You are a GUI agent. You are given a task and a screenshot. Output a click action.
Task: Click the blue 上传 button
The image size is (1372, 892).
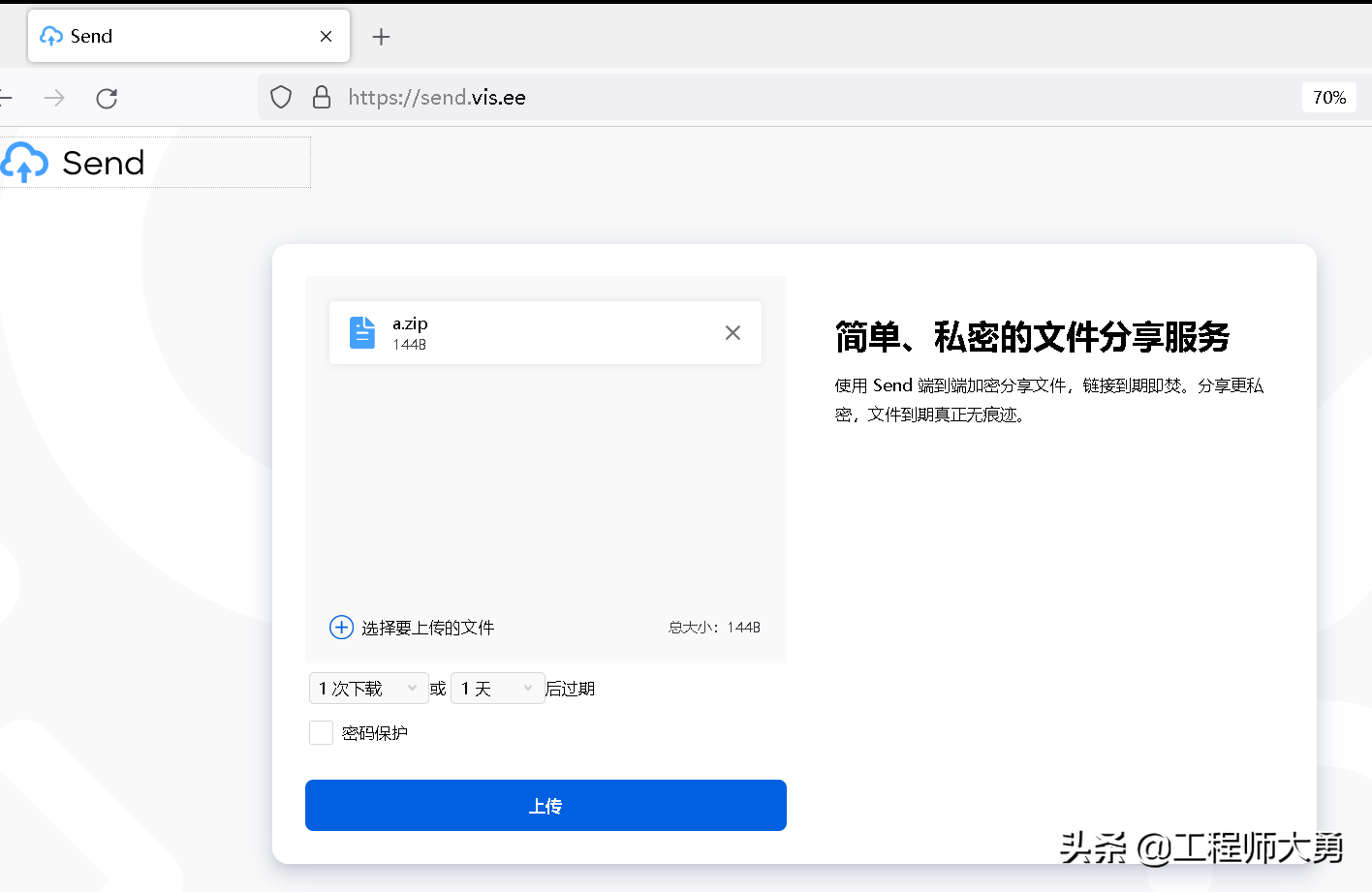[x=546, y=806]
